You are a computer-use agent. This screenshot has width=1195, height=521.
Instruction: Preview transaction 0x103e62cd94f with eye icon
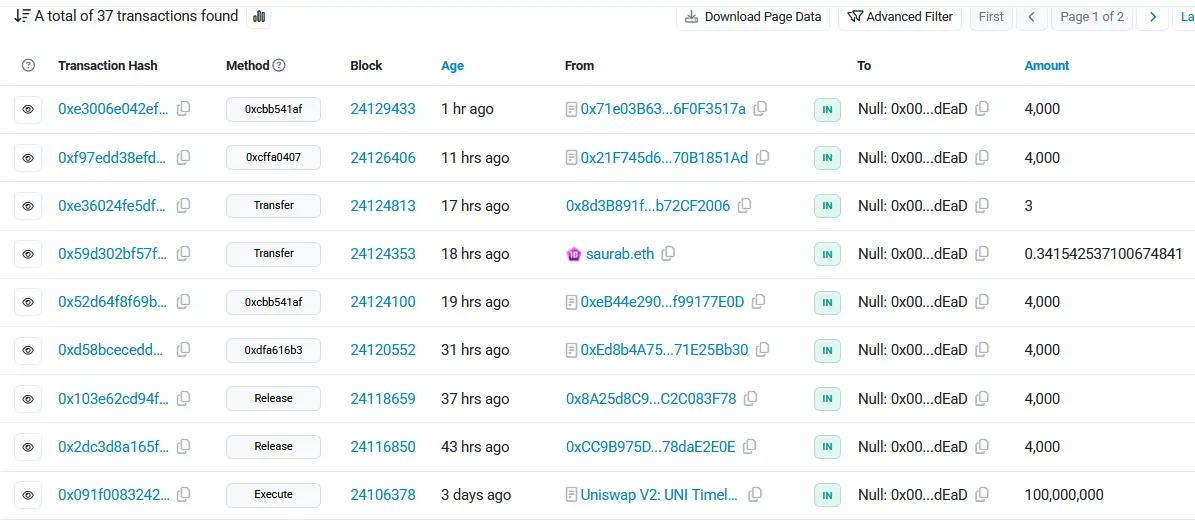28,399
